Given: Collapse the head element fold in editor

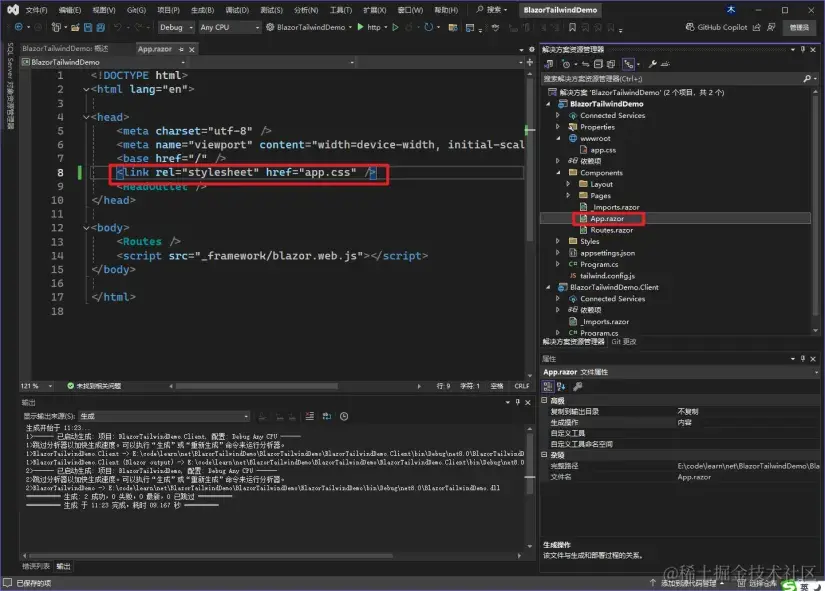Looking at the screenshot, I should (x=86, y=117).
